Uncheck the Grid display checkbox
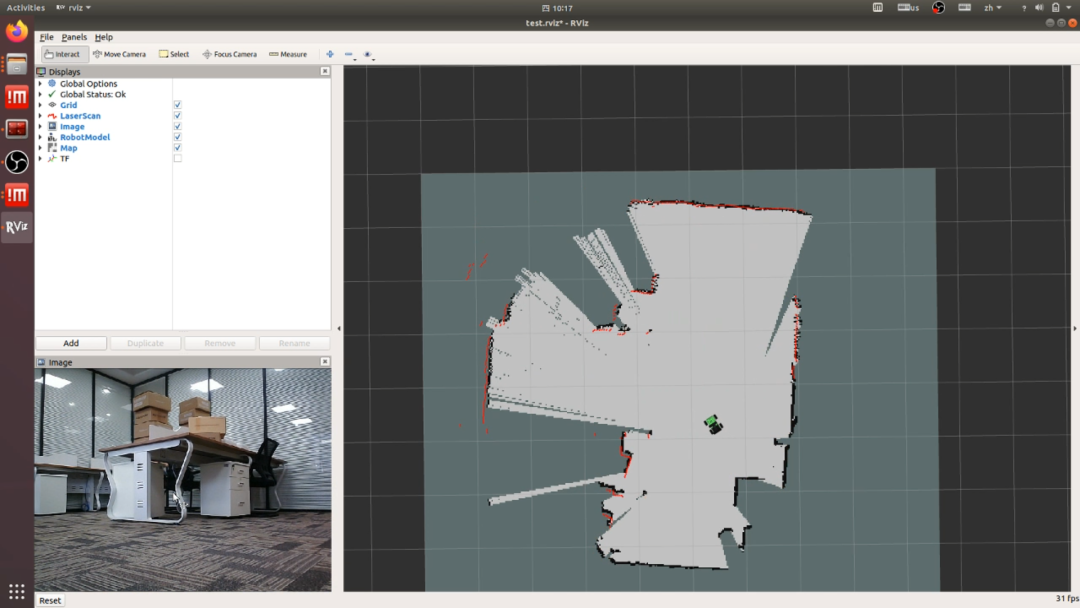 tap(177, 105)
